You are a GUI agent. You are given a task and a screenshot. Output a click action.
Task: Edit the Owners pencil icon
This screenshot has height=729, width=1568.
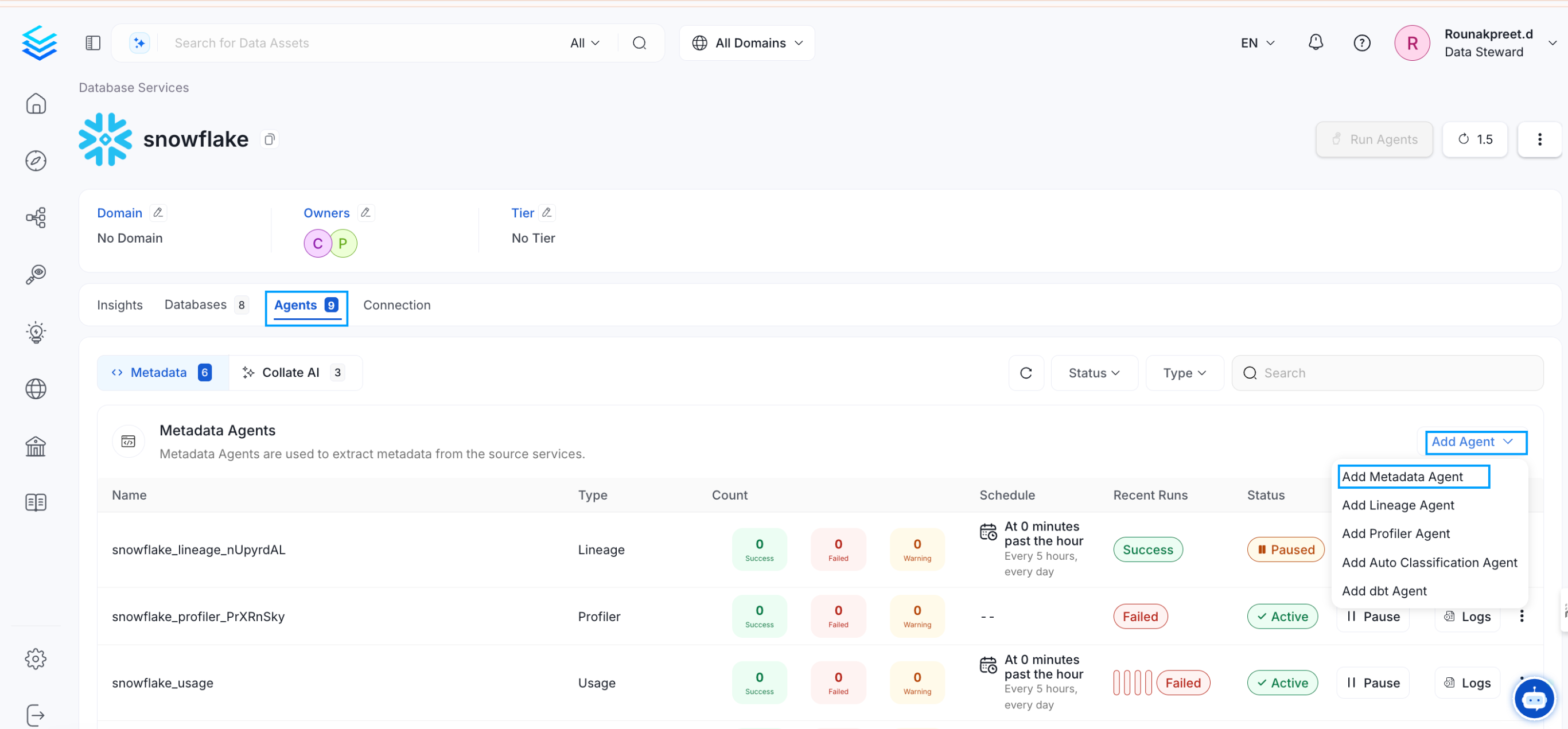(365, 212)
